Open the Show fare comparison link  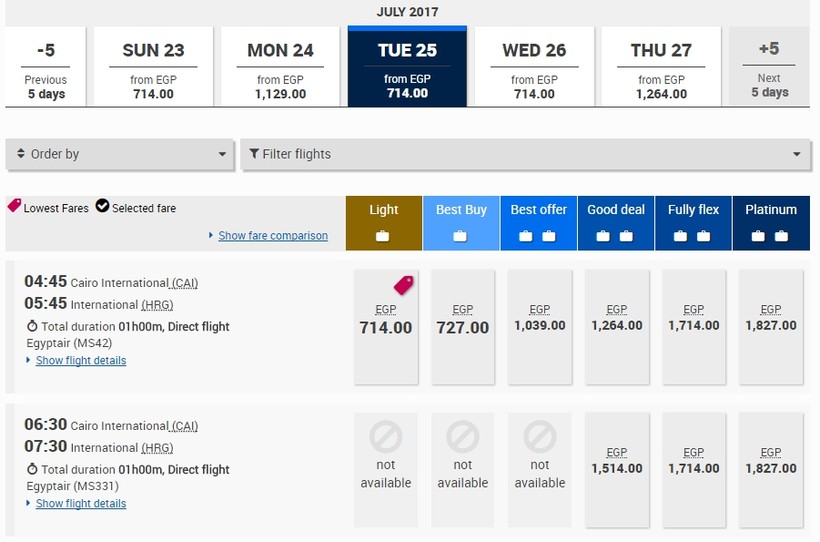(273, 236)
